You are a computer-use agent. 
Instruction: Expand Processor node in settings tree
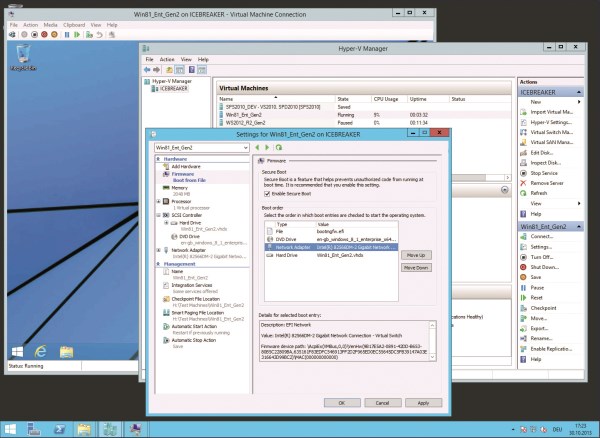tap(158, 201)
